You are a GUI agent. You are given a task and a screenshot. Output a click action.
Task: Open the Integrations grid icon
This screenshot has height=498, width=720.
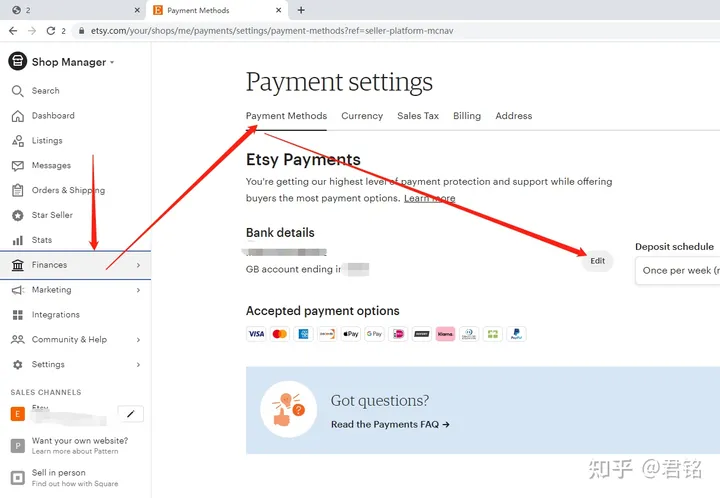pyautogui.click(x=17, y=314)
